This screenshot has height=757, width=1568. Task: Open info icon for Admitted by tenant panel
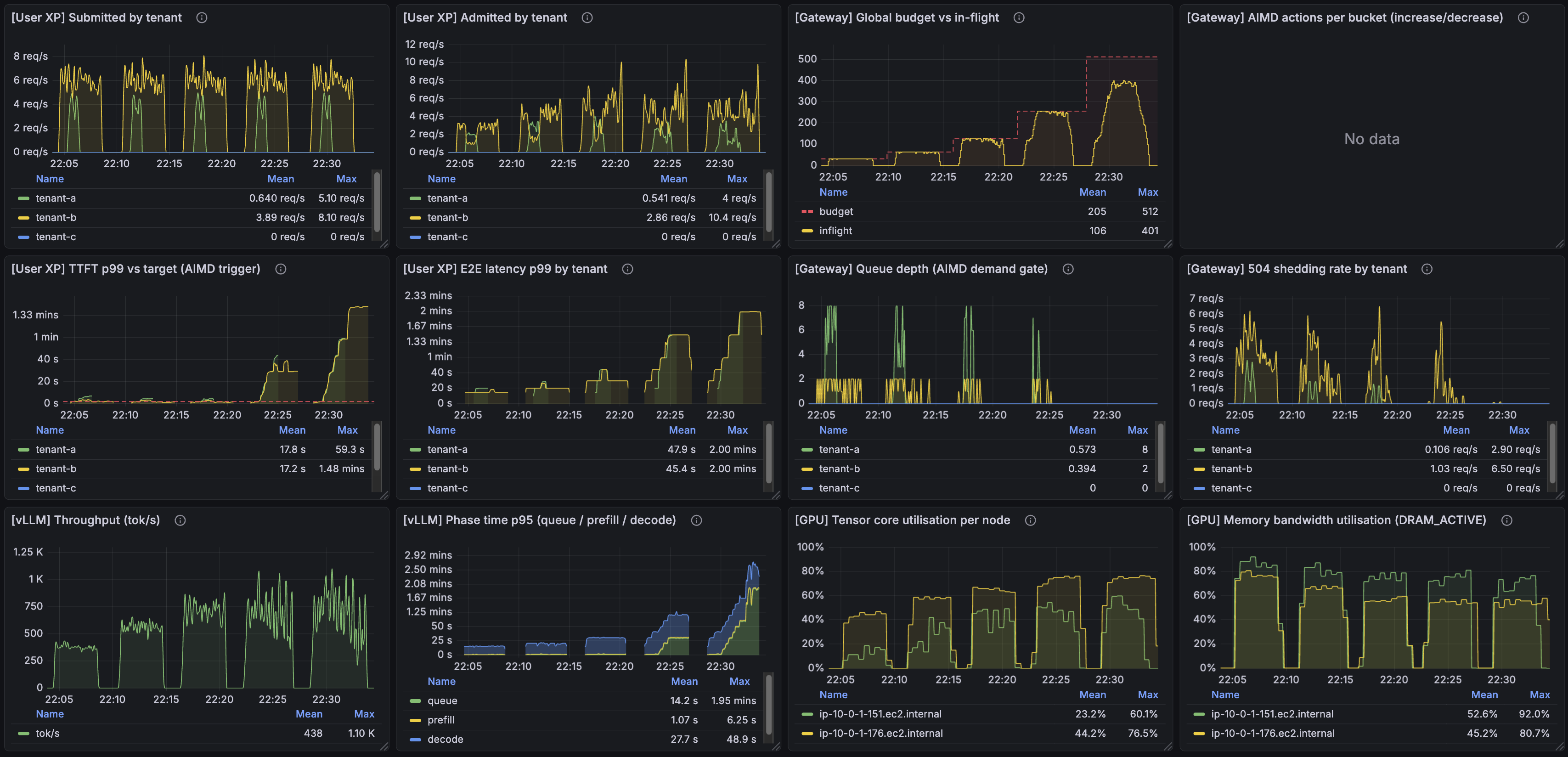(587, 17)
